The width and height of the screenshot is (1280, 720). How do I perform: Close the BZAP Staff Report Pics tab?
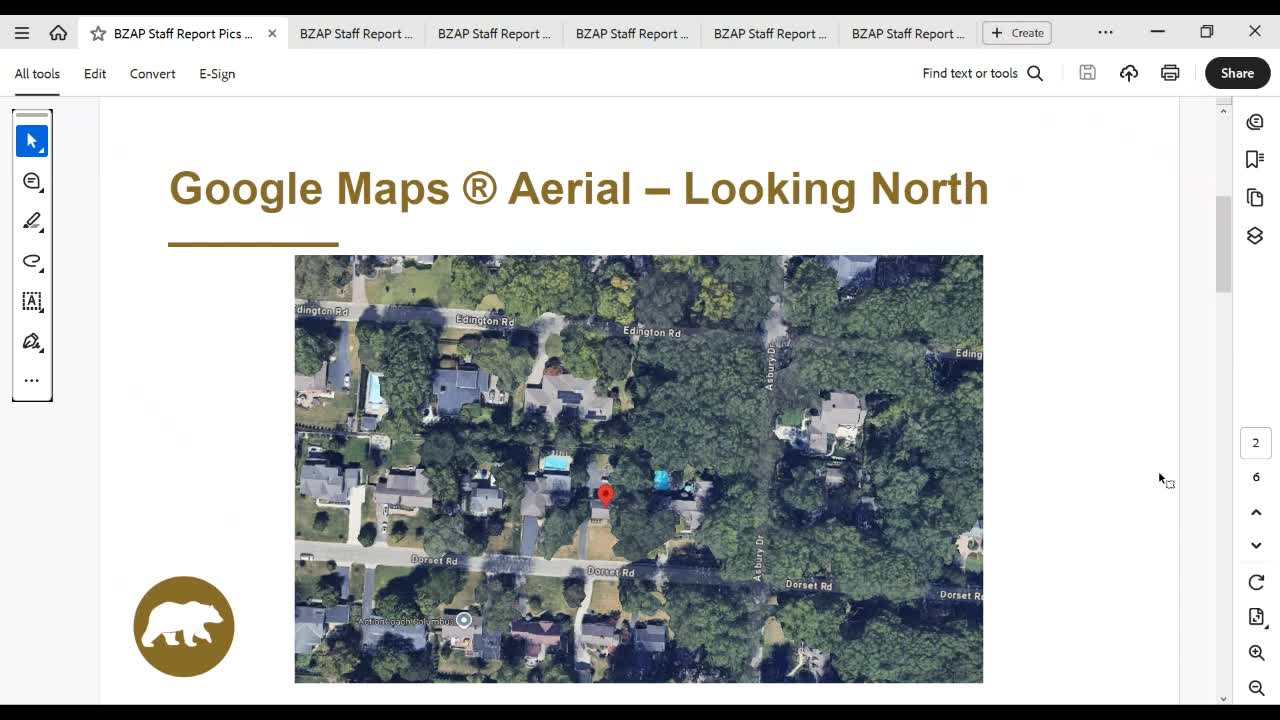coord(272,33)
